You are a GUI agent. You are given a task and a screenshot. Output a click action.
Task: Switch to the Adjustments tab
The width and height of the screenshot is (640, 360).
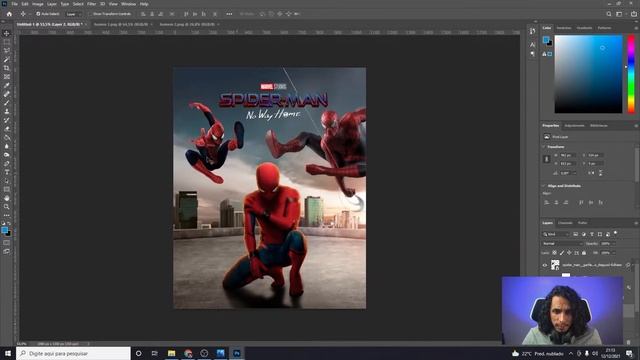click(x=574, y=126)
